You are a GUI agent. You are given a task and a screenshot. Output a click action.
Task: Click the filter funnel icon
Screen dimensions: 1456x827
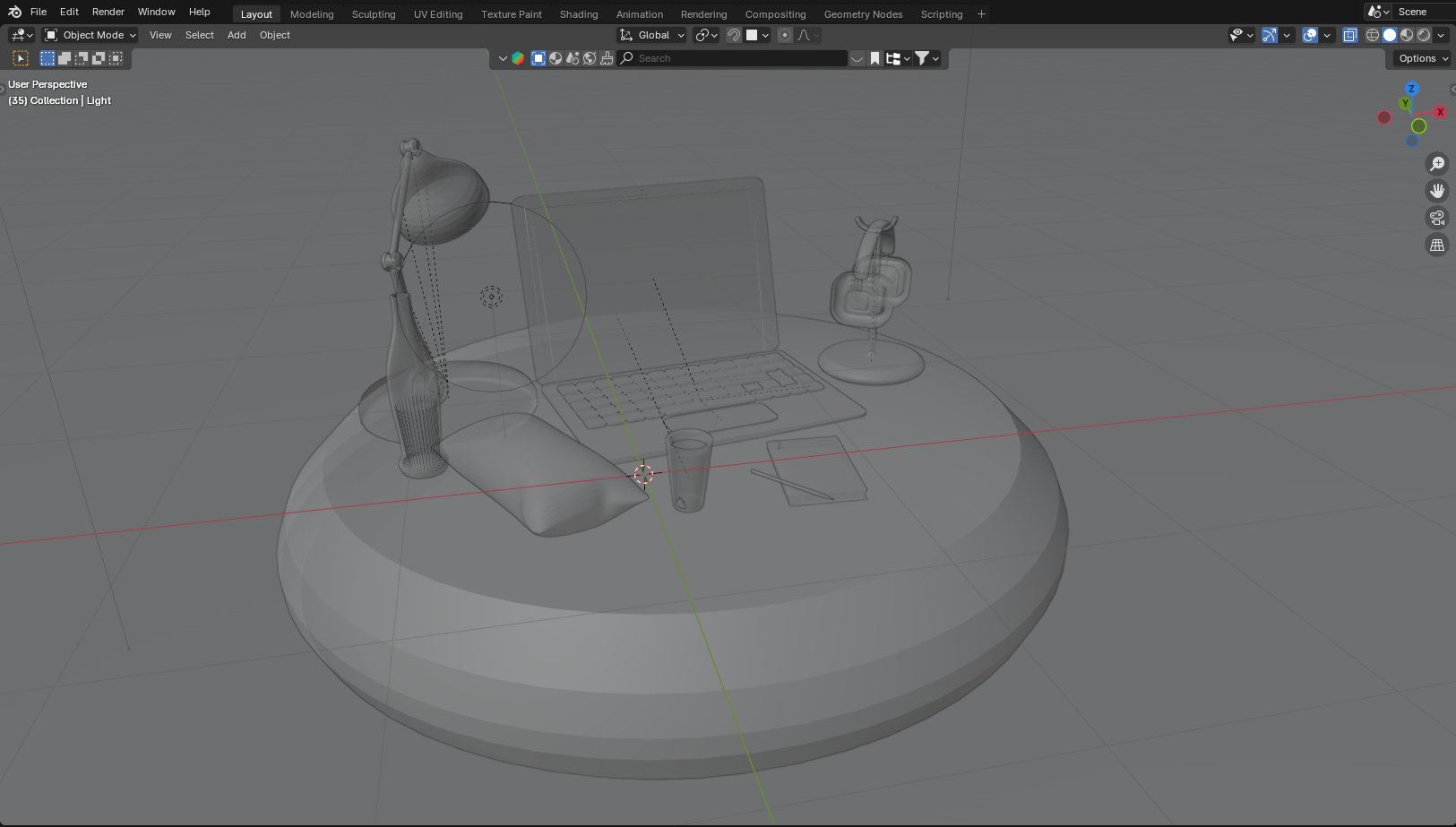pyautogui.click(x=922, y=58)
